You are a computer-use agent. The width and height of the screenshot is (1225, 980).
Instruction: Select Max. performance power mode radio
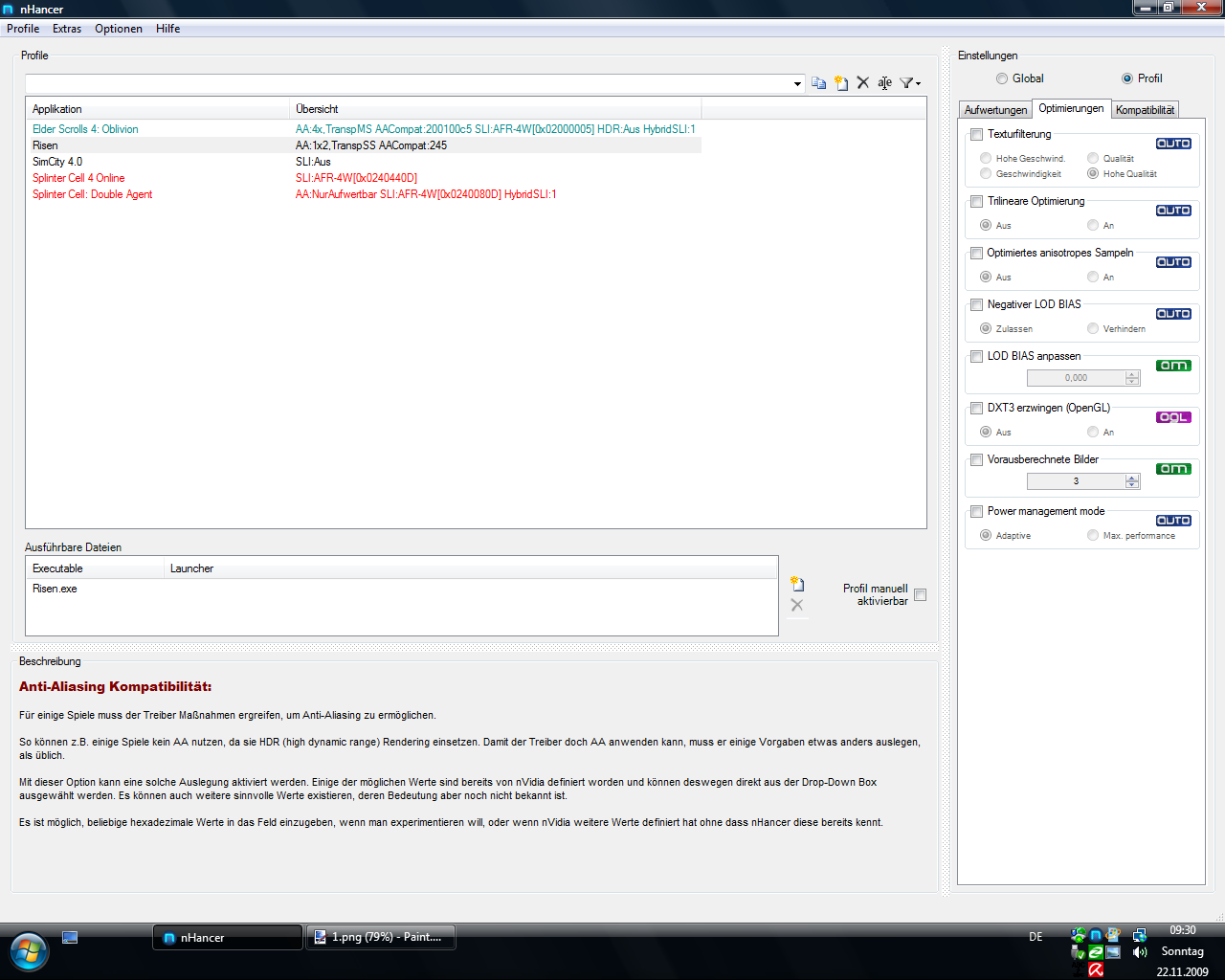click(1093, 536)
